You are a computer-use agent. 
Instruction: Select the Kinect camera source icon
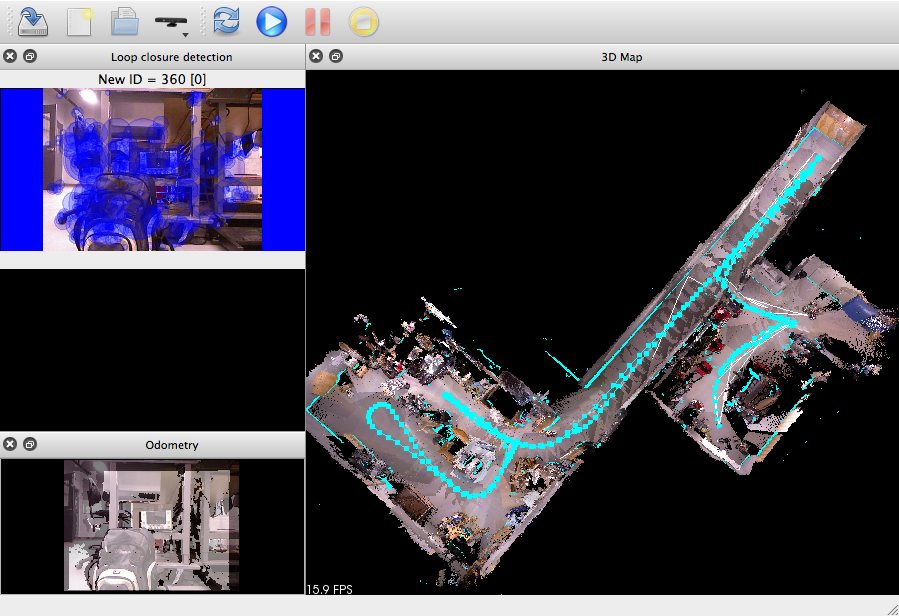point(169,20)
